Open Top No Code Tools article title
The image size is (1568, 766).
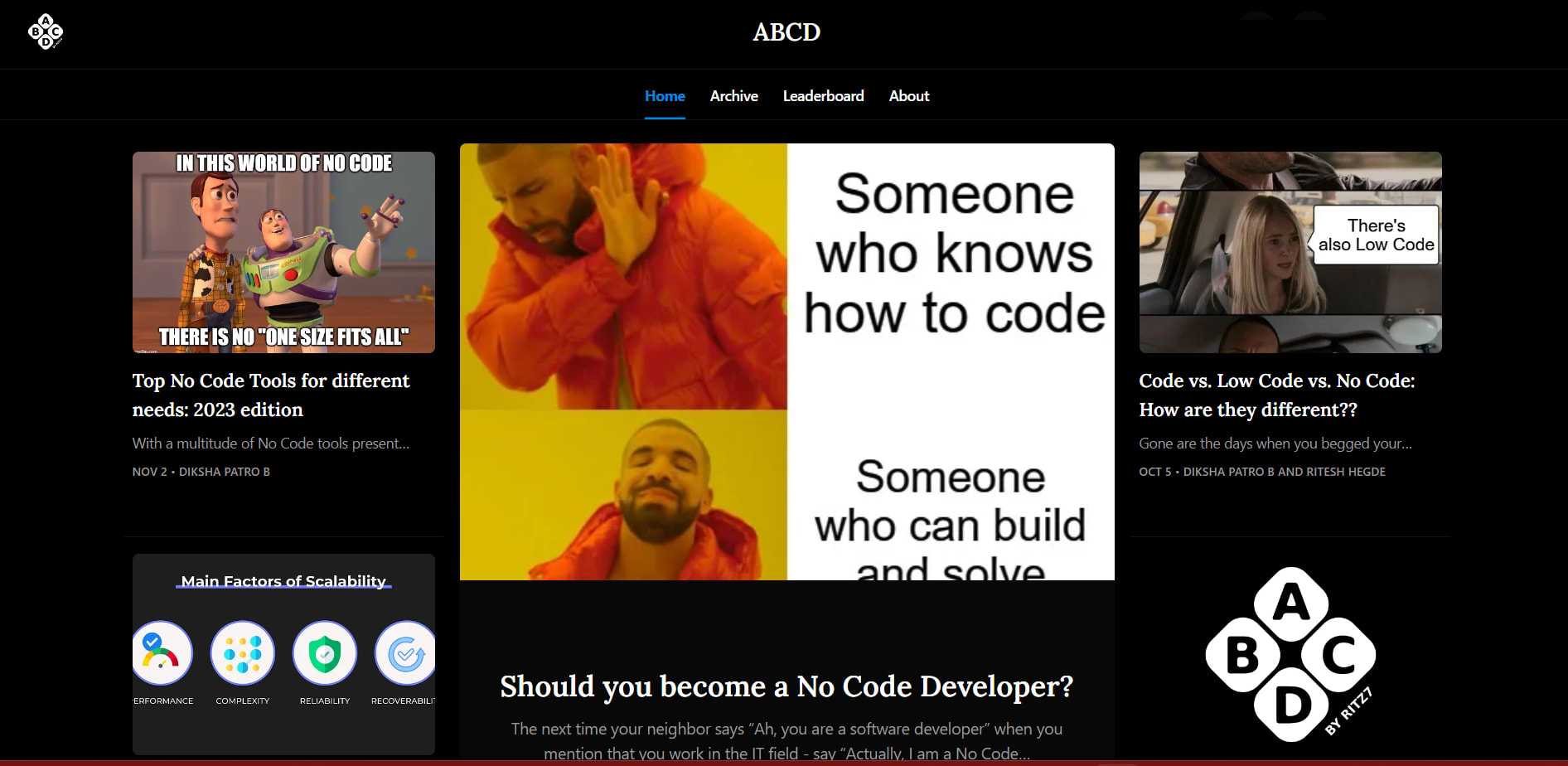pyautogui.click(x=271, y=395)
